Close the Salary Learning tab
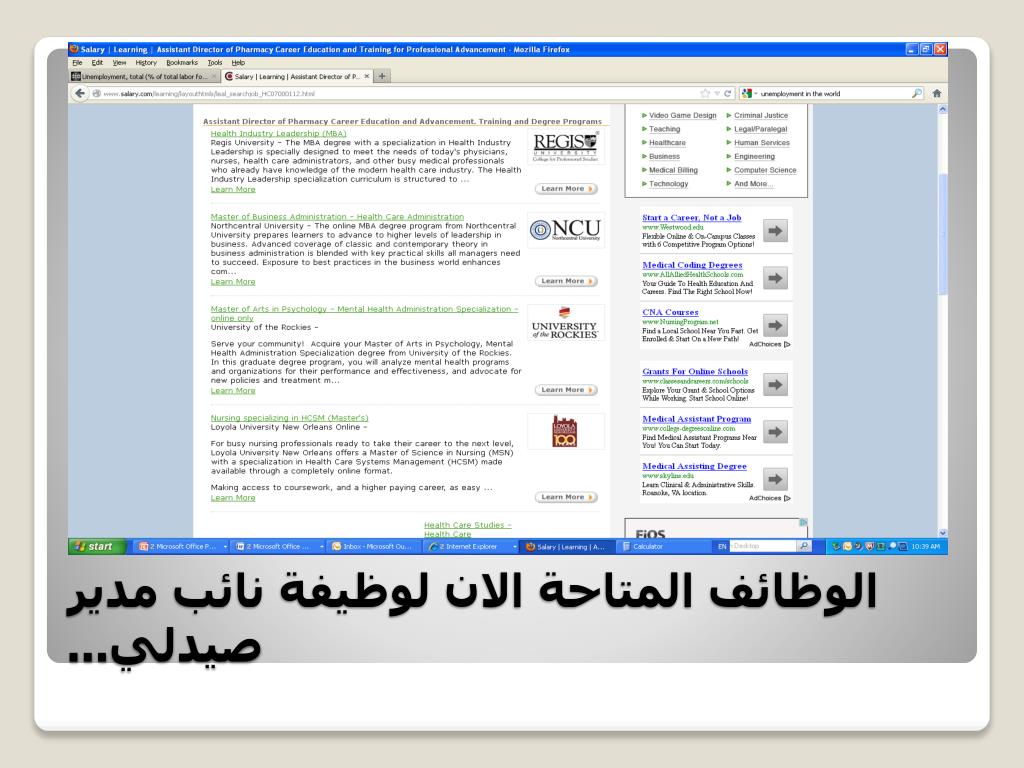1024x768 pixels. (367, 76)
